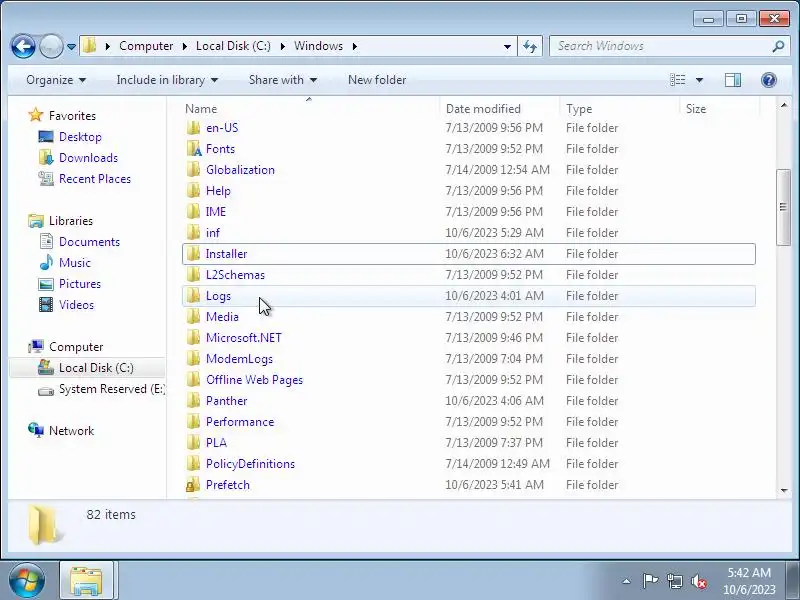Select Favorites in the navigation pane
Screen dimensions: 800x600
(x=72, y=116)
